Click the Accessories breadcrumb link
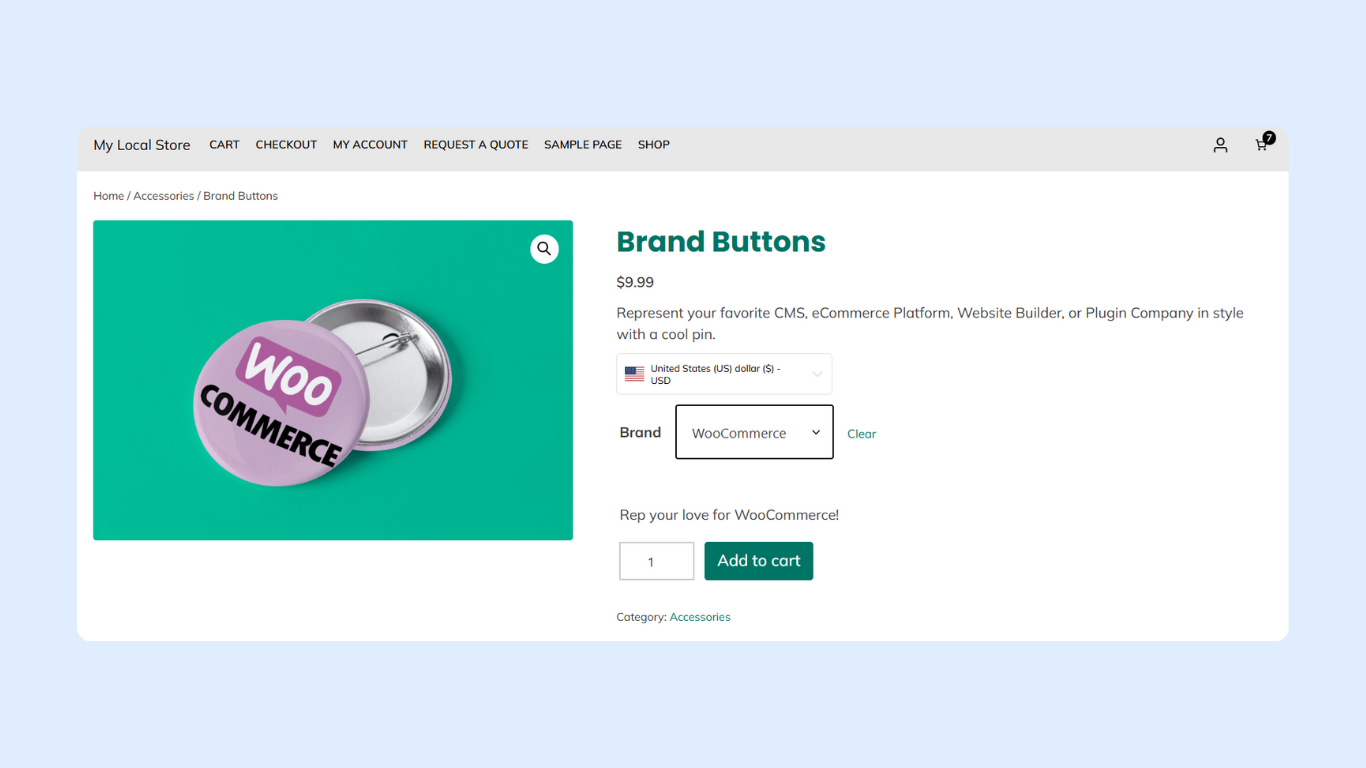The width and height of the screenshot is (1366, 768). coord(163,196)
